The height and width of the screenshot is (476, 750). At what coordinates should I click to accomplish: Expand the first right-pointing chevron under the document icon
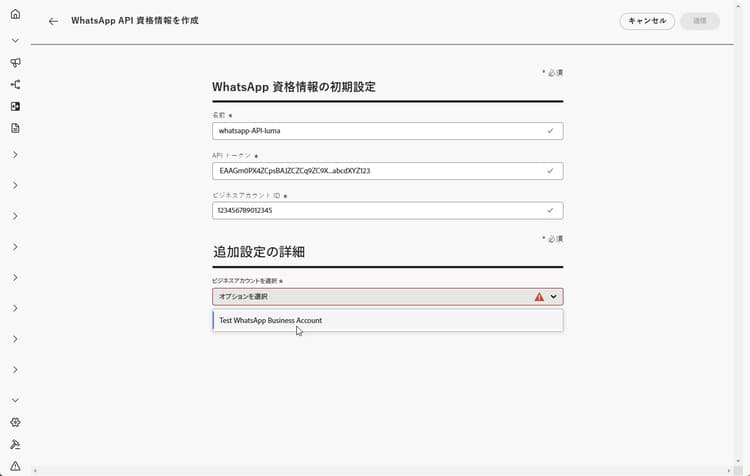coord(15,155)
